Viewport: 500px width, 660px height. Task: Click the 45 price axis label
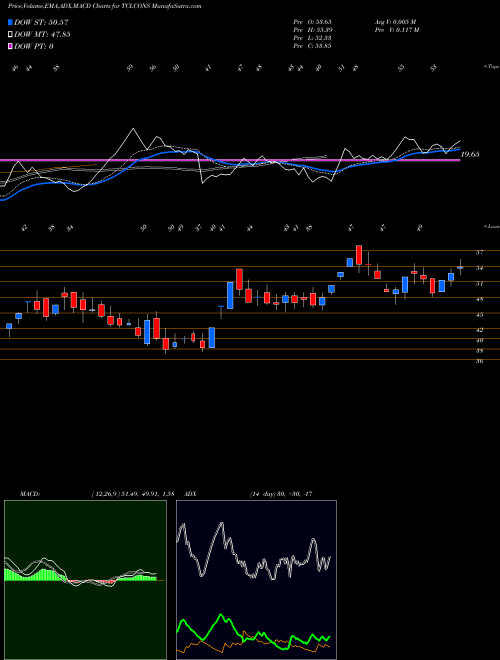[479, 314]
